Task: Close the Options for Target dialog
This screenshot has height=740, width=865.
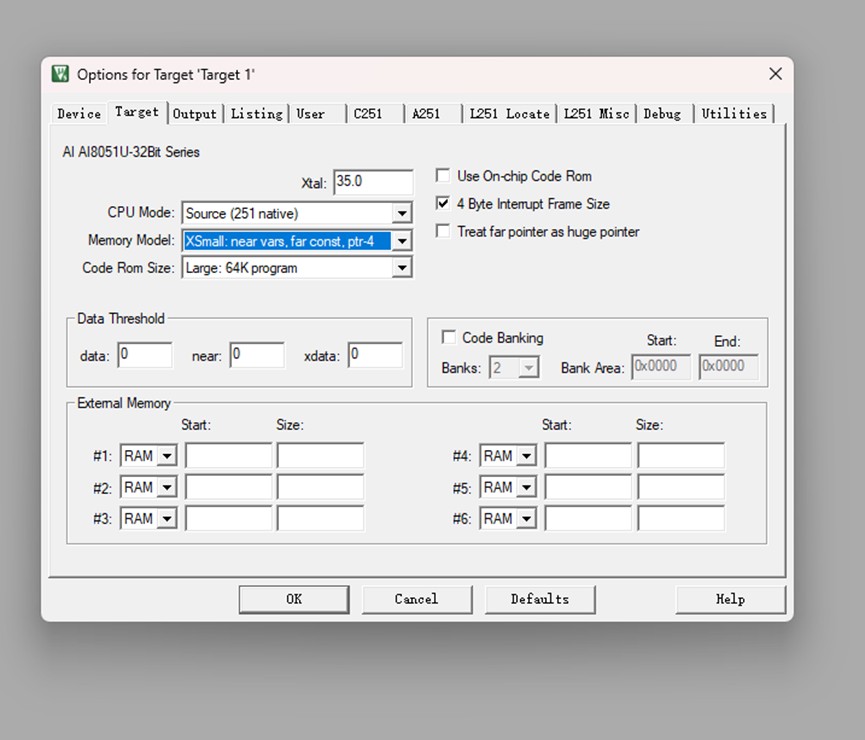Action: [x=775, y=74]
